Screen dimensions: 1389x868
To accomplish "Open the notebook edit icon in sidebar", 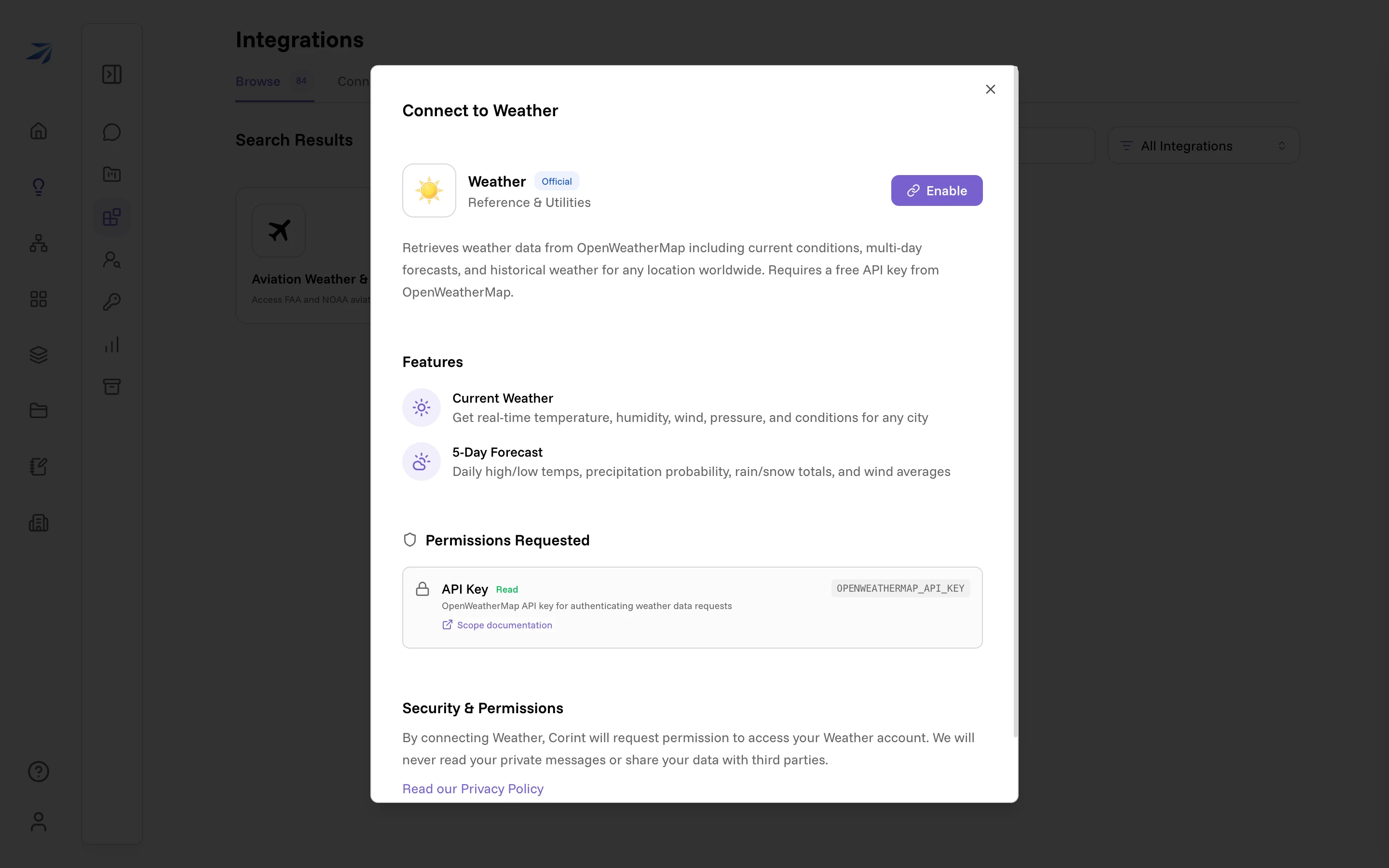I will point(39,466).
